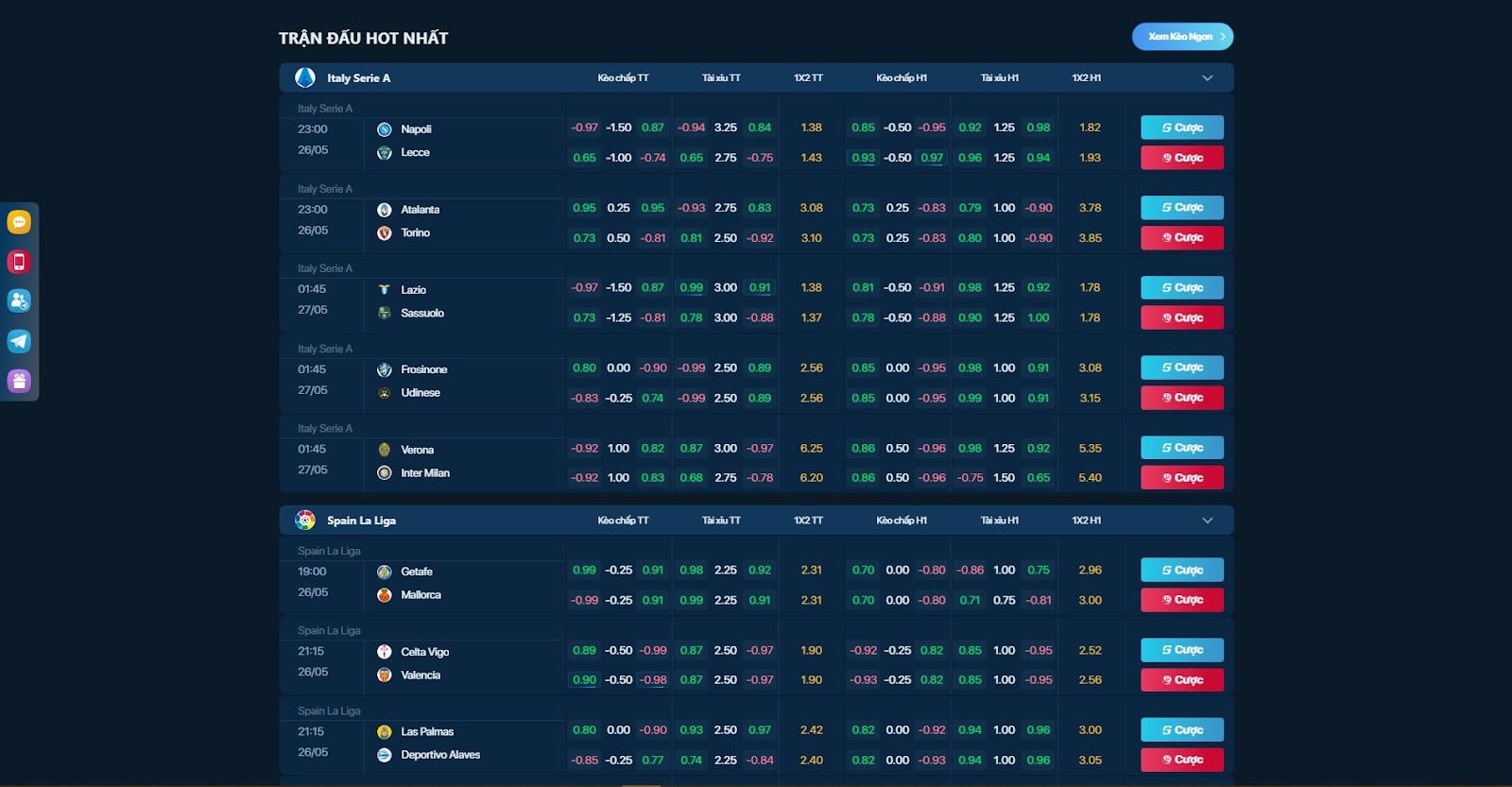Image resolution: width=1512 pixels, height=787 pixels.
Task: Select Lazio 1X2 H1 odds 1.78
Action: [1090, 287]
